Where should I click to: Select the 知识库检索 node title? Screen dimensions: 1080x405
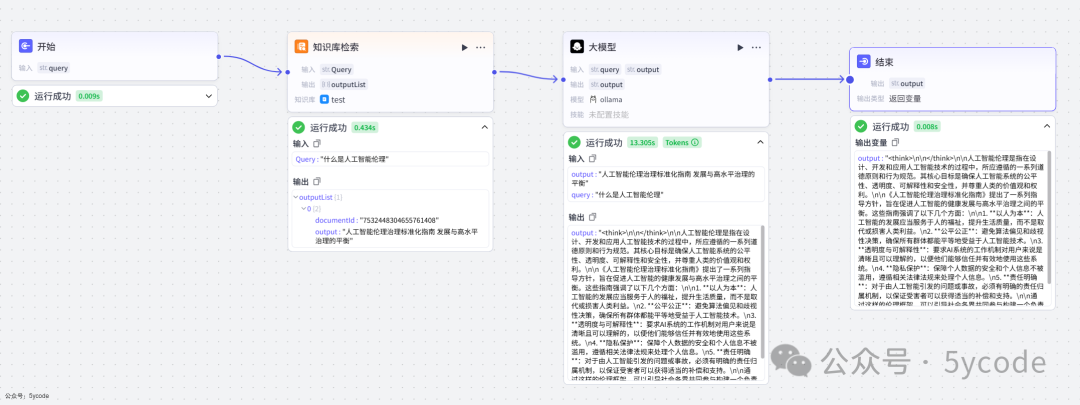(x=335, y=48)
